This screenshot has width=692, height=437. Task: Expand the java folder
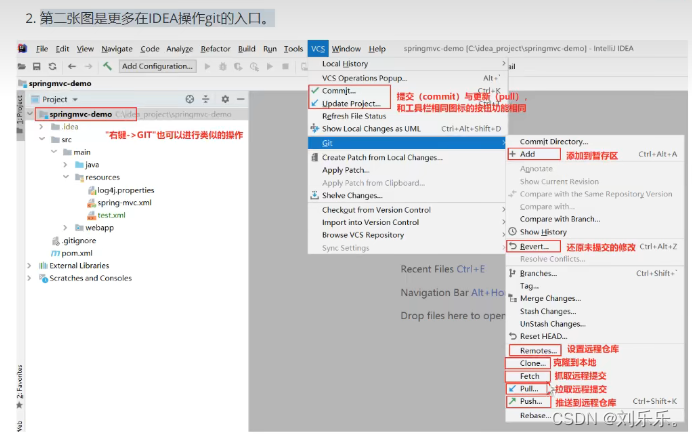click(65, 165)
